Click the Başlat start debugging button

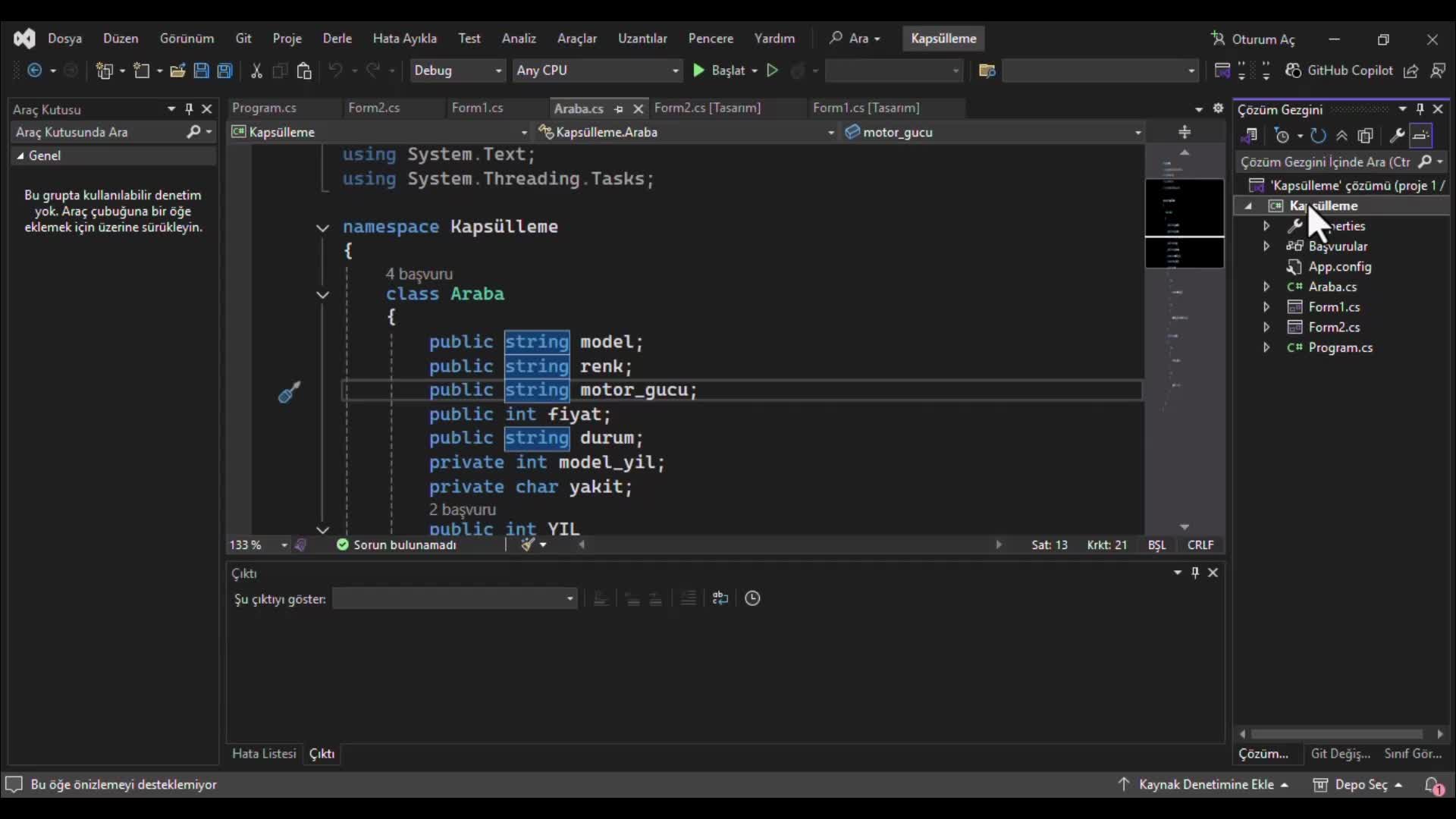[x=719, y=71]
